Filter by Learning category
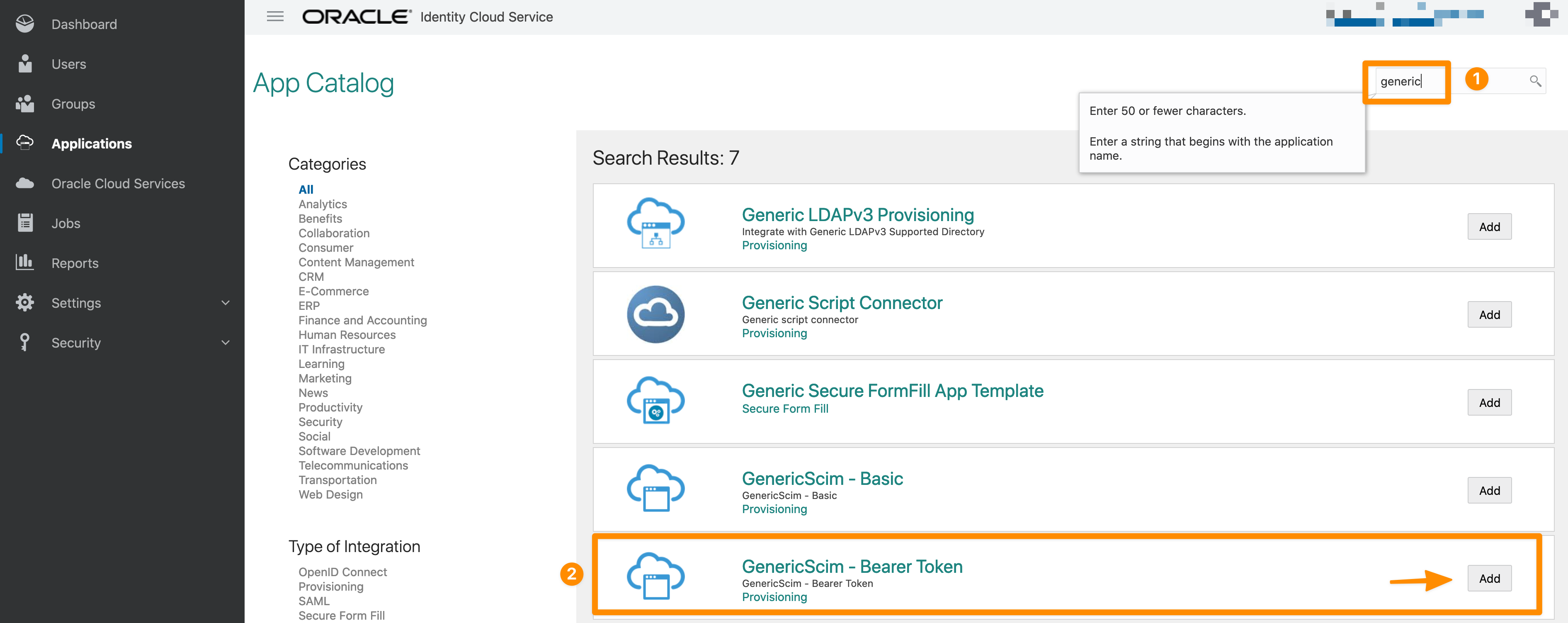This screenshot has width=1568, height=623. 321,364
